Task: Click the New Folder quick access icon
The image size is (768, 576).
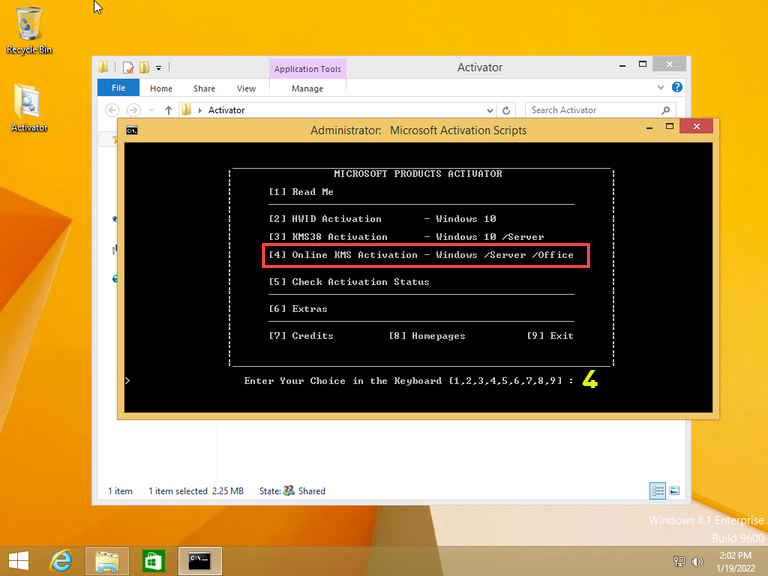Action: (144, 68)
